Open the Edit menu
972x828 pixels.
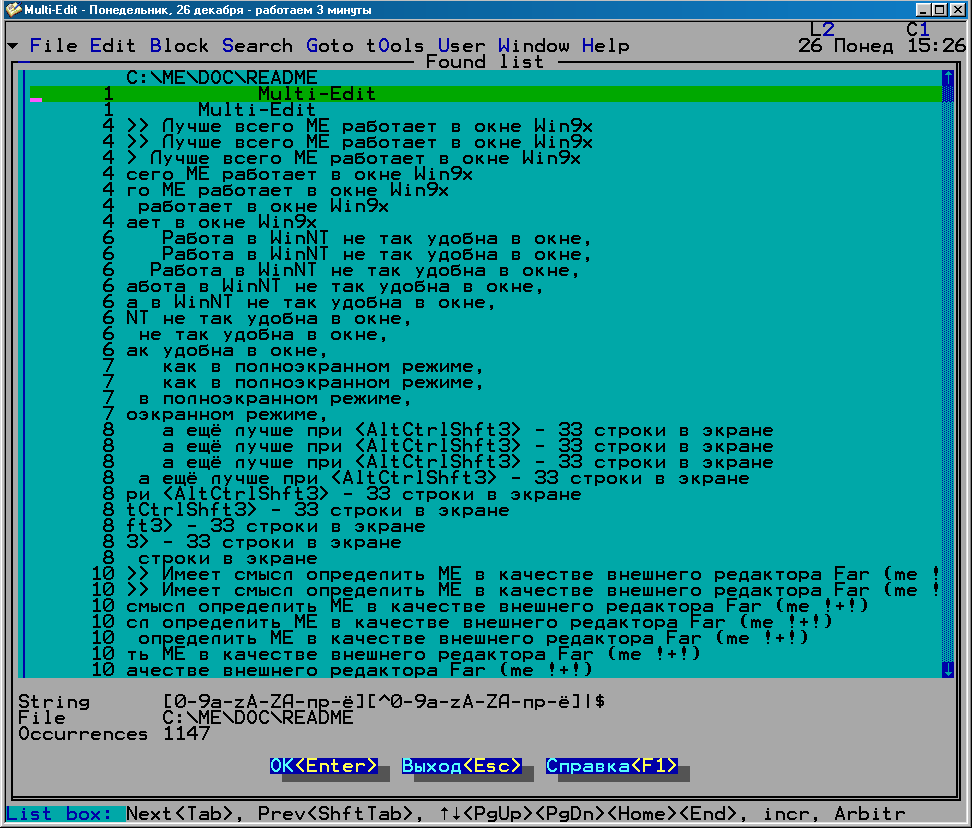click(x=112, y=46)
